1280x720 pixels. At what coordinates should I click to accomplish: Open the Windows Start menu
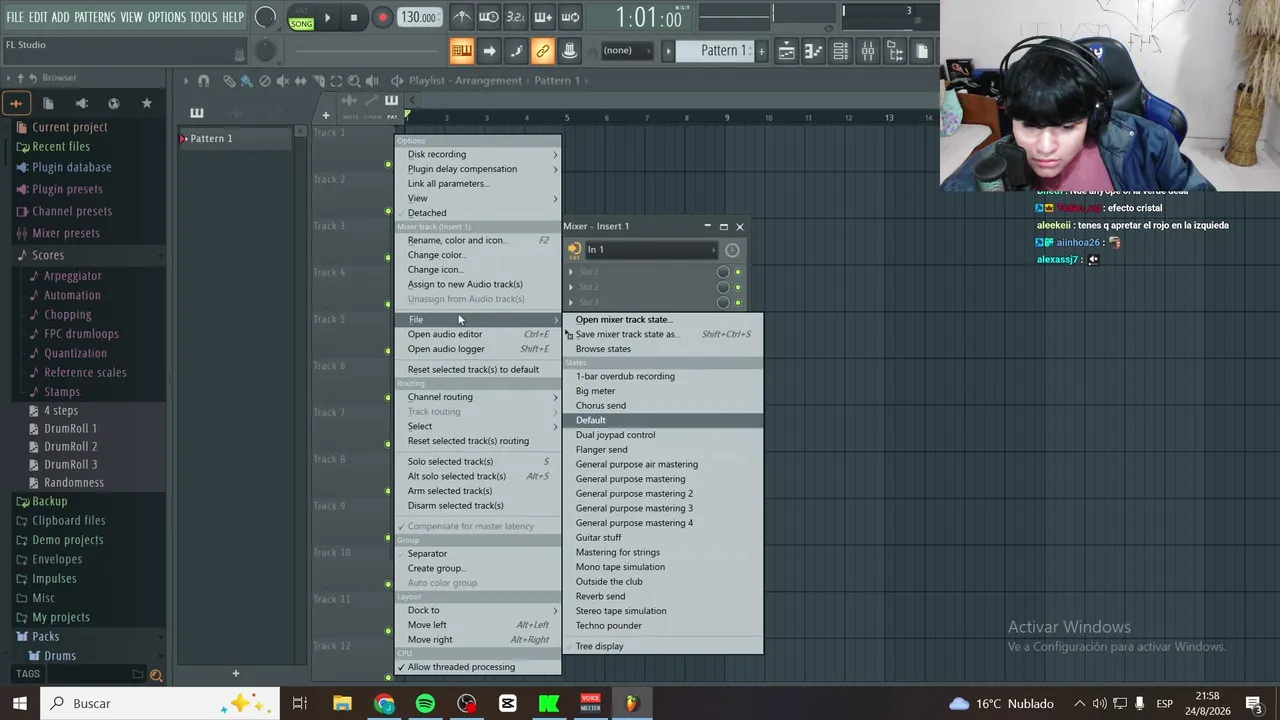click(x=20, y=703)
